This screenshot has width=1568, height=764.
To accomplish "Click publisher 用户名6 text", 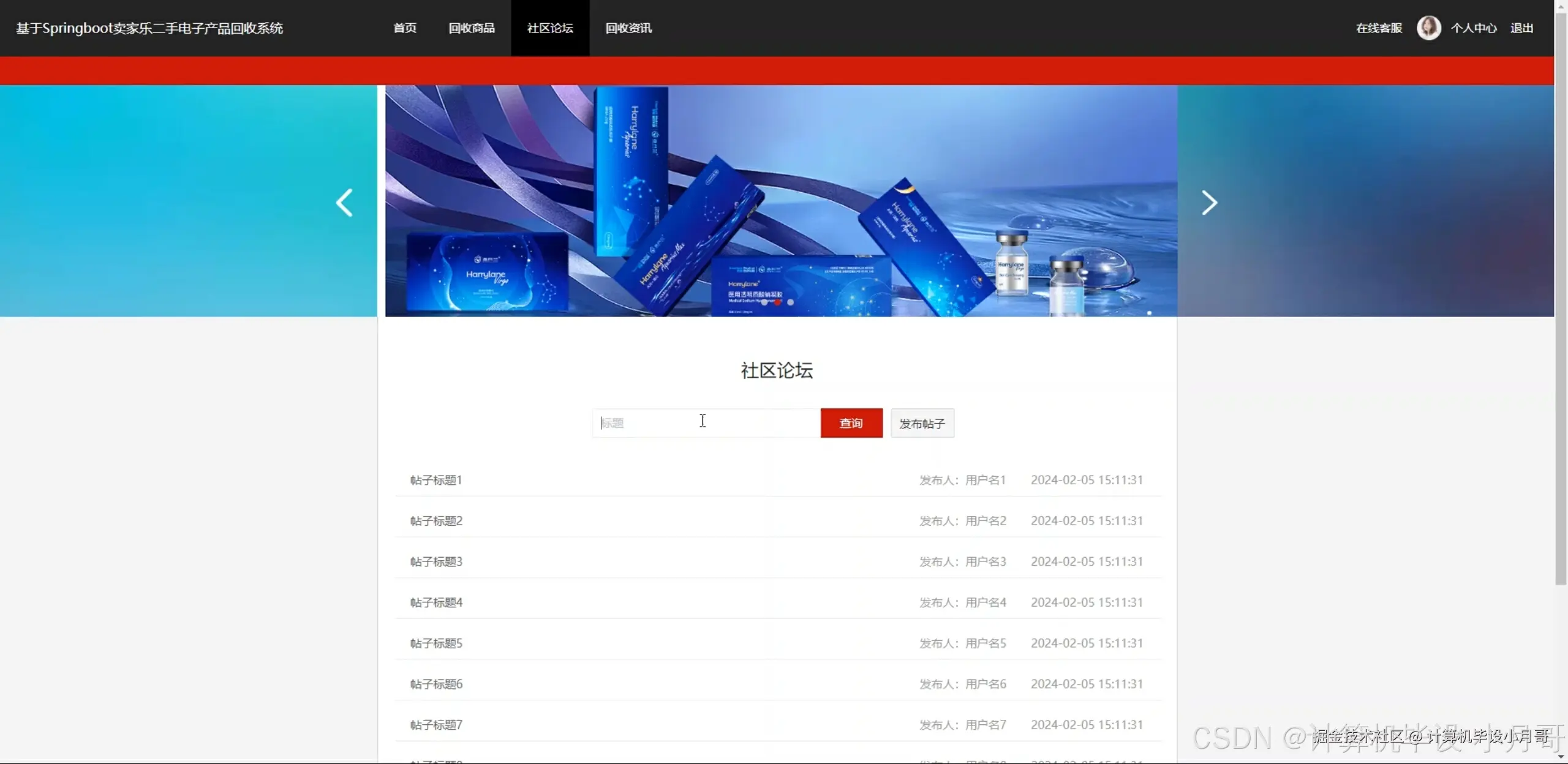I will (986, 684).
